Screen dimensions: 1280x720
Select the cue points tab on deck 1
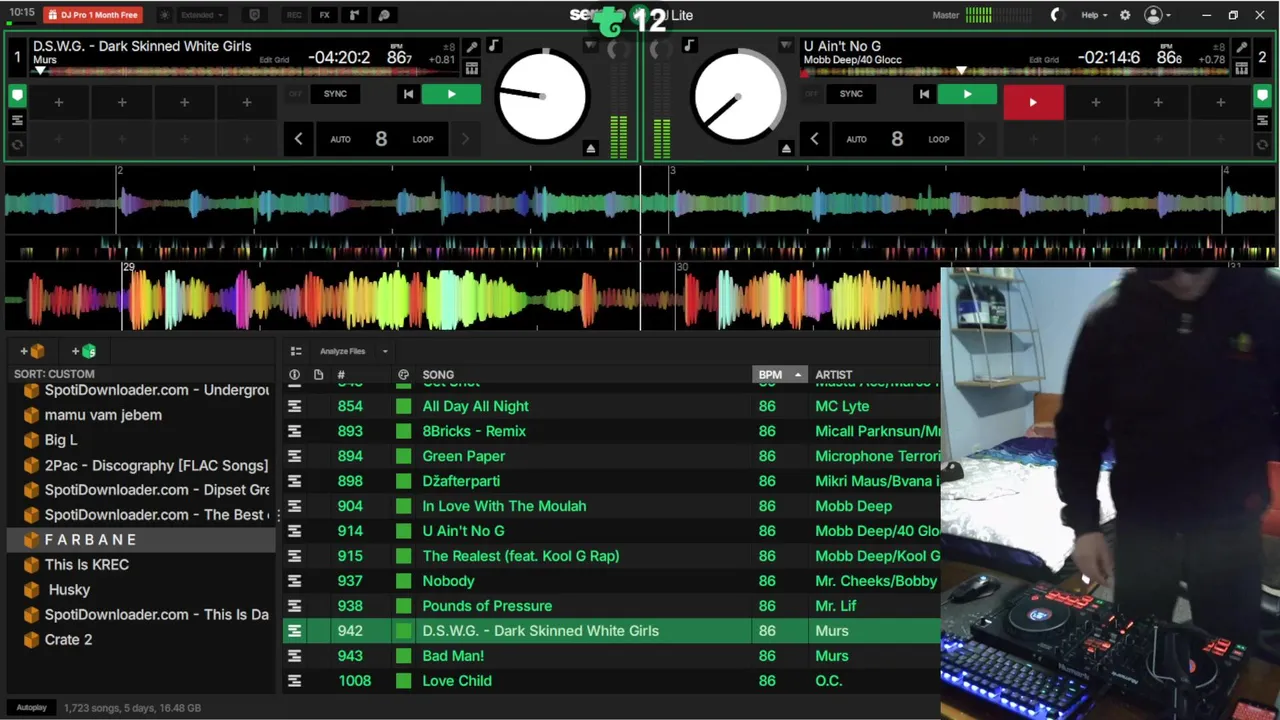pos(17,96)
